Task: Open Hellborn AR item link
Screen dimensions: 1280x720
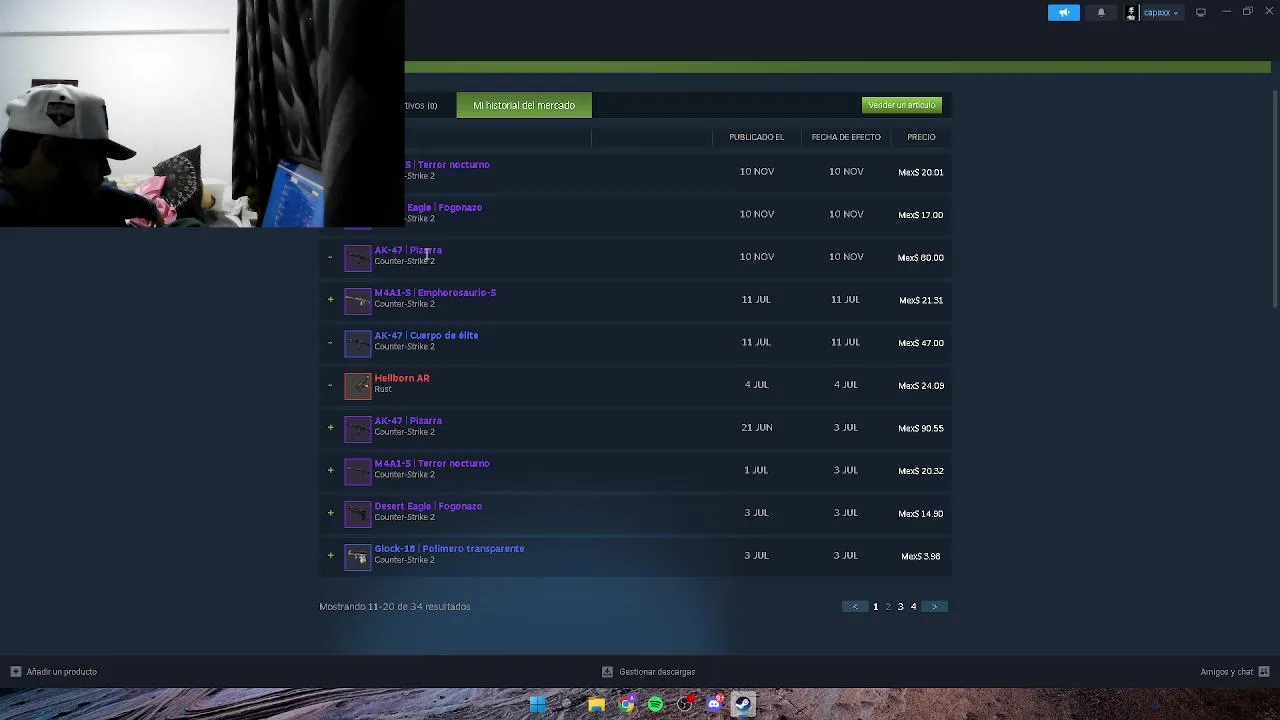Action: point(402,378)
